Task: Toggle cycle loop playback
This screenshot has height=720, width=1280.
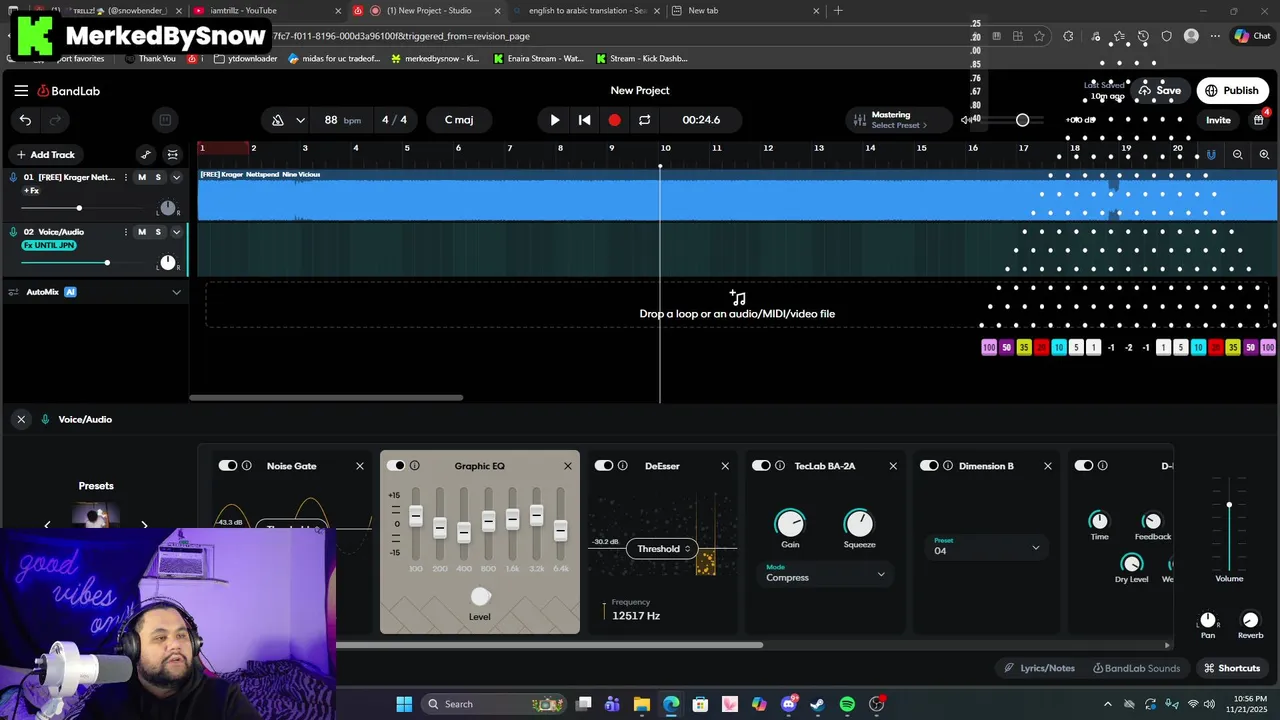Action: 644,120
